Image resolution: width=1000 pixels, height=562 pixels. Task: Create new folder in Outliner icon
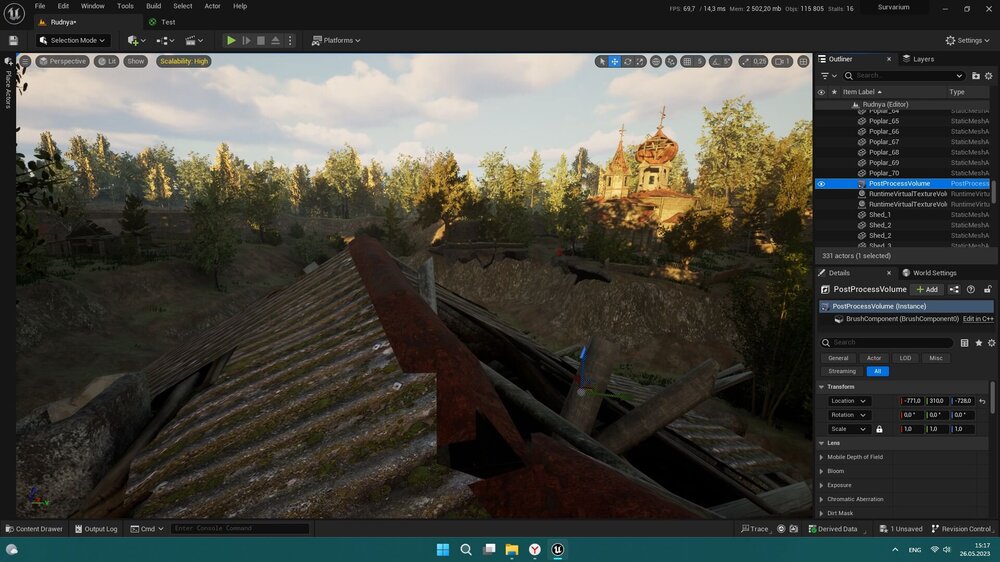pyautogui.click(x=976, y=76)
